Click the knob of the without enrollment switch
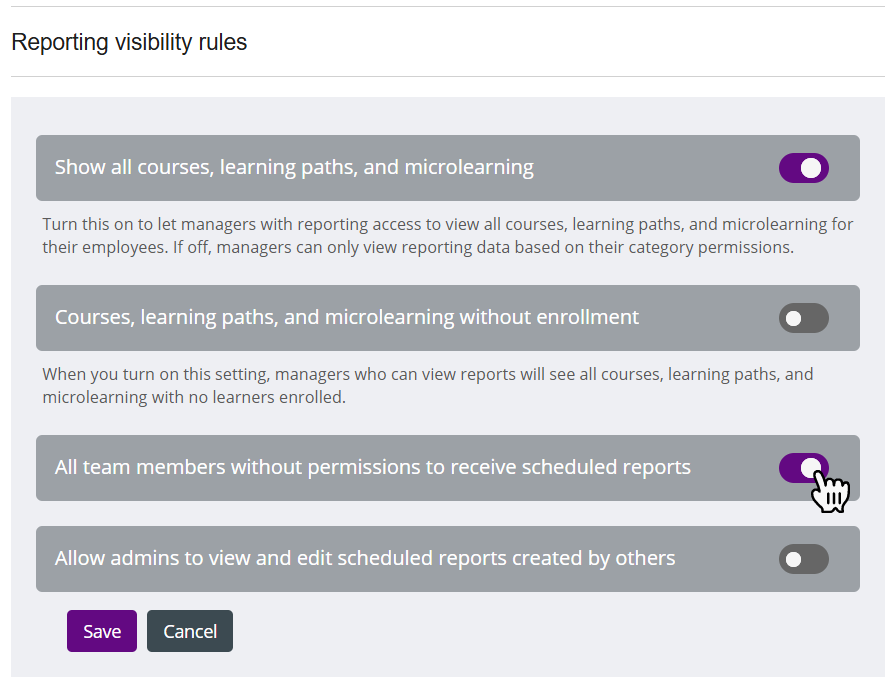The height and width of the screenshot is (697, 890). 794,318
